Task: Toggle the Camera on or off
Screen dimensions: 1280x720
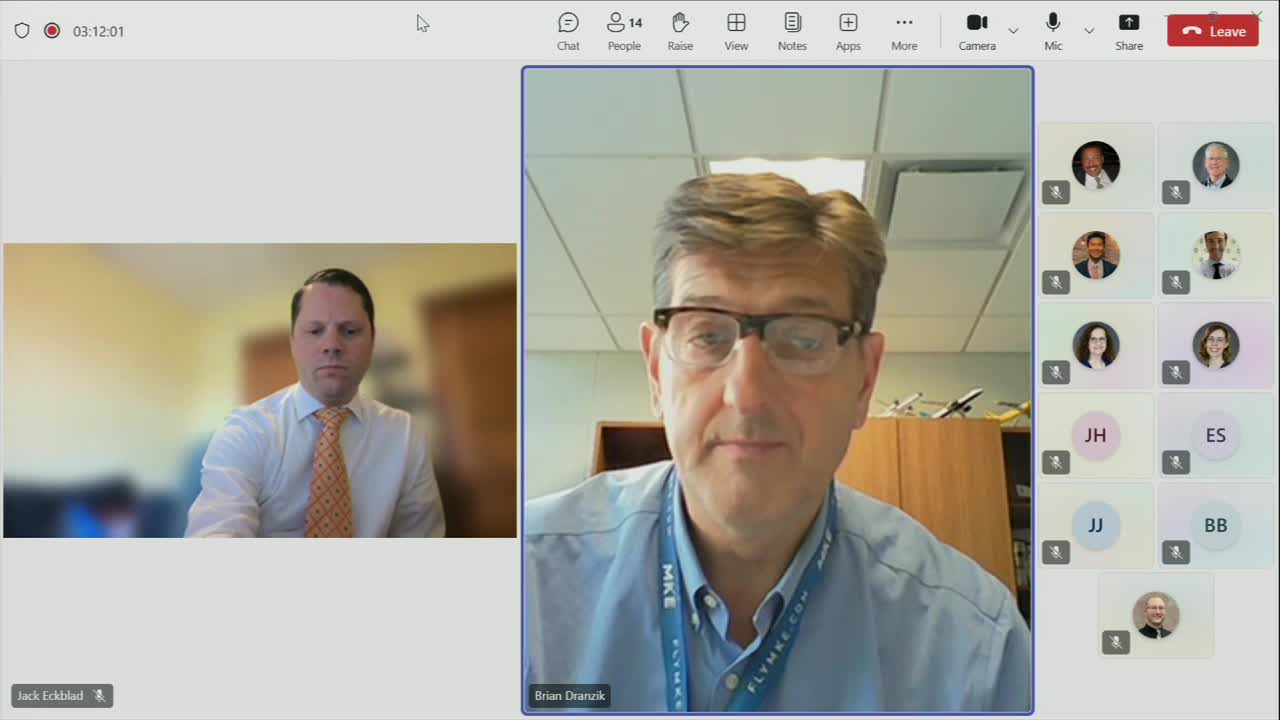Action: 977,31
